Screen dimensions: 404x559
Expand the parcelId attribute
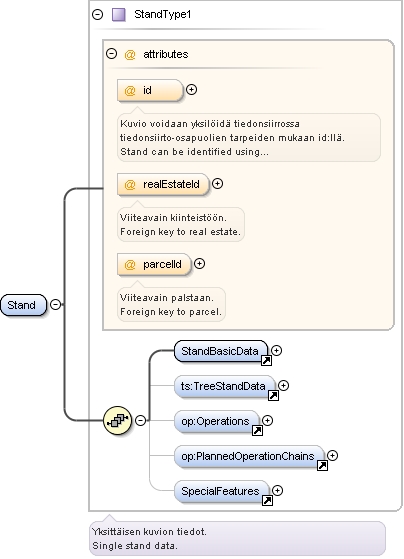(x=200, y=264)
